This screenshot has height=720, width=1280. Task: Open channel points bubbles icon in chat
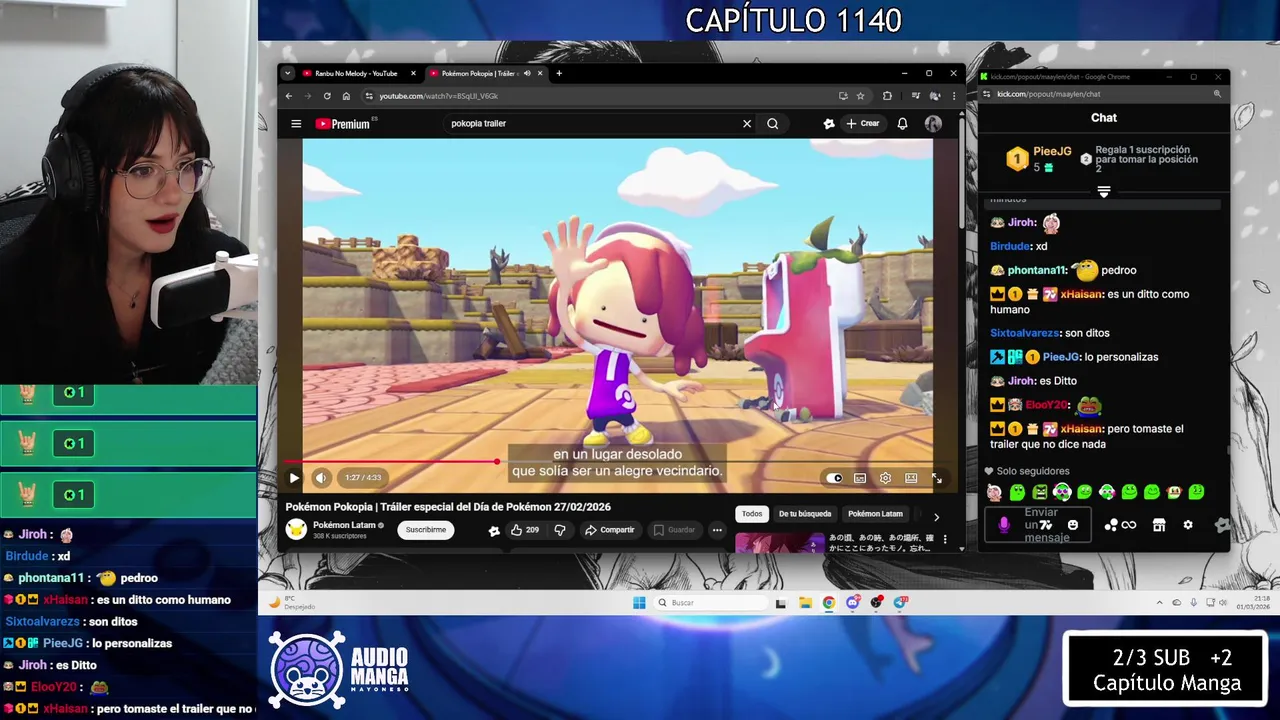(1111, 525)
